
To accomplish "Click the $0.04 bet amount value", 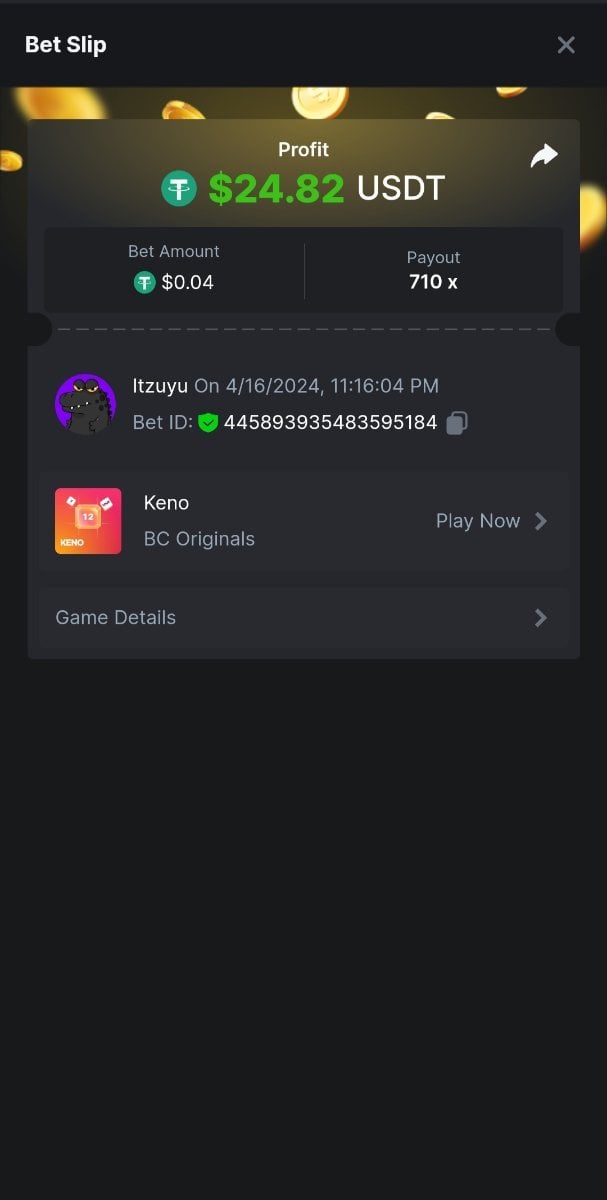I will pos(187,283).
